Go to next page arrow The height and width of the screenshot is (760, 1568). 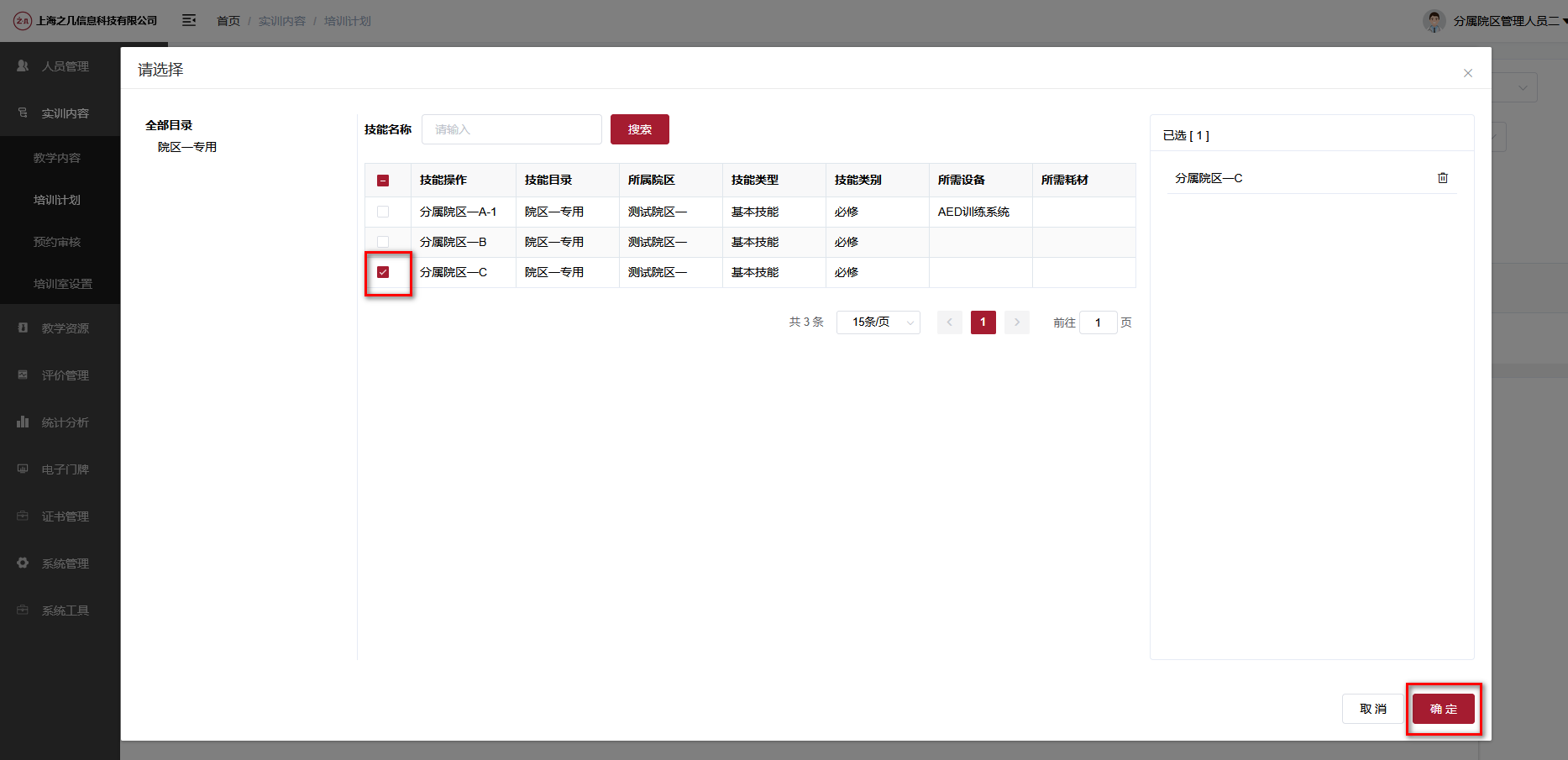tap(1017, 322)
